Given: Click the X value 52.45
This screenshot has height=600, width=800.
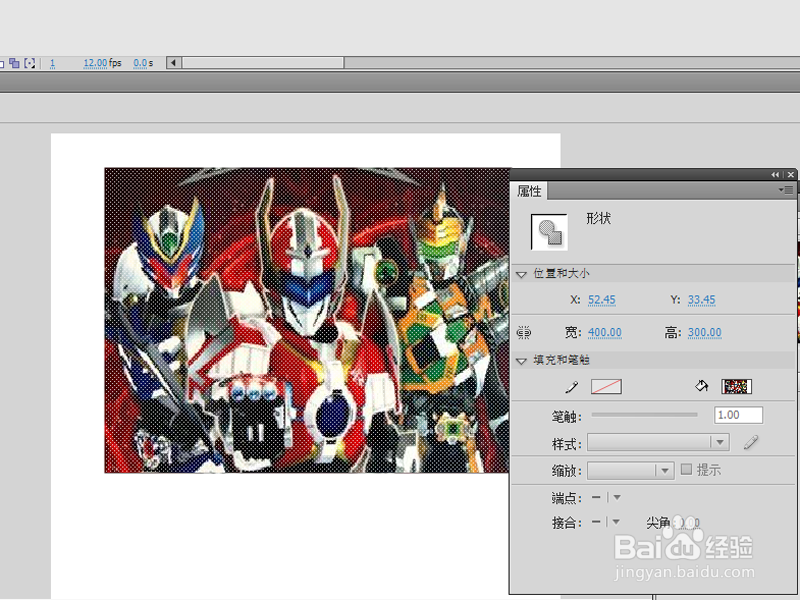Looking at the screenshot, I should (x=602, y=300).
